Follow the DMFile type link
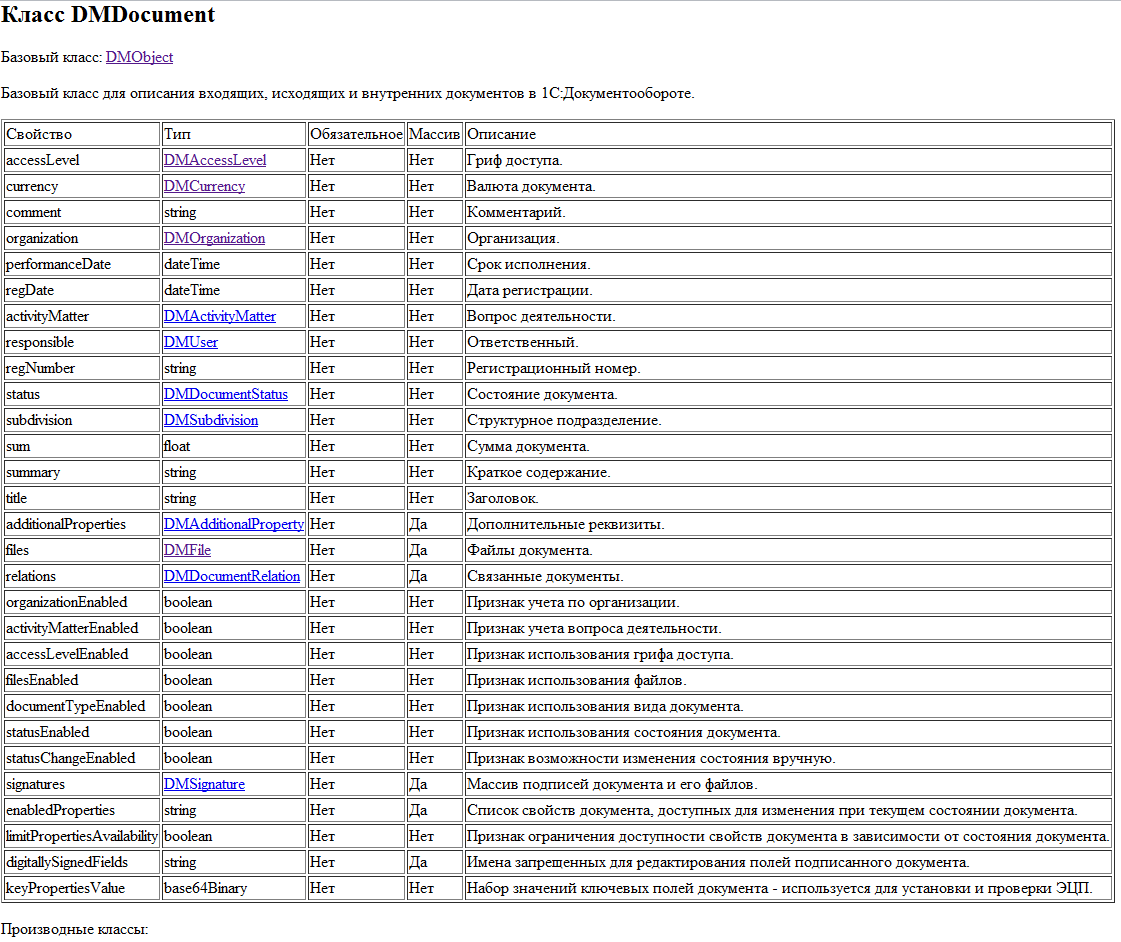1121x942 pixels. [187, 550]
